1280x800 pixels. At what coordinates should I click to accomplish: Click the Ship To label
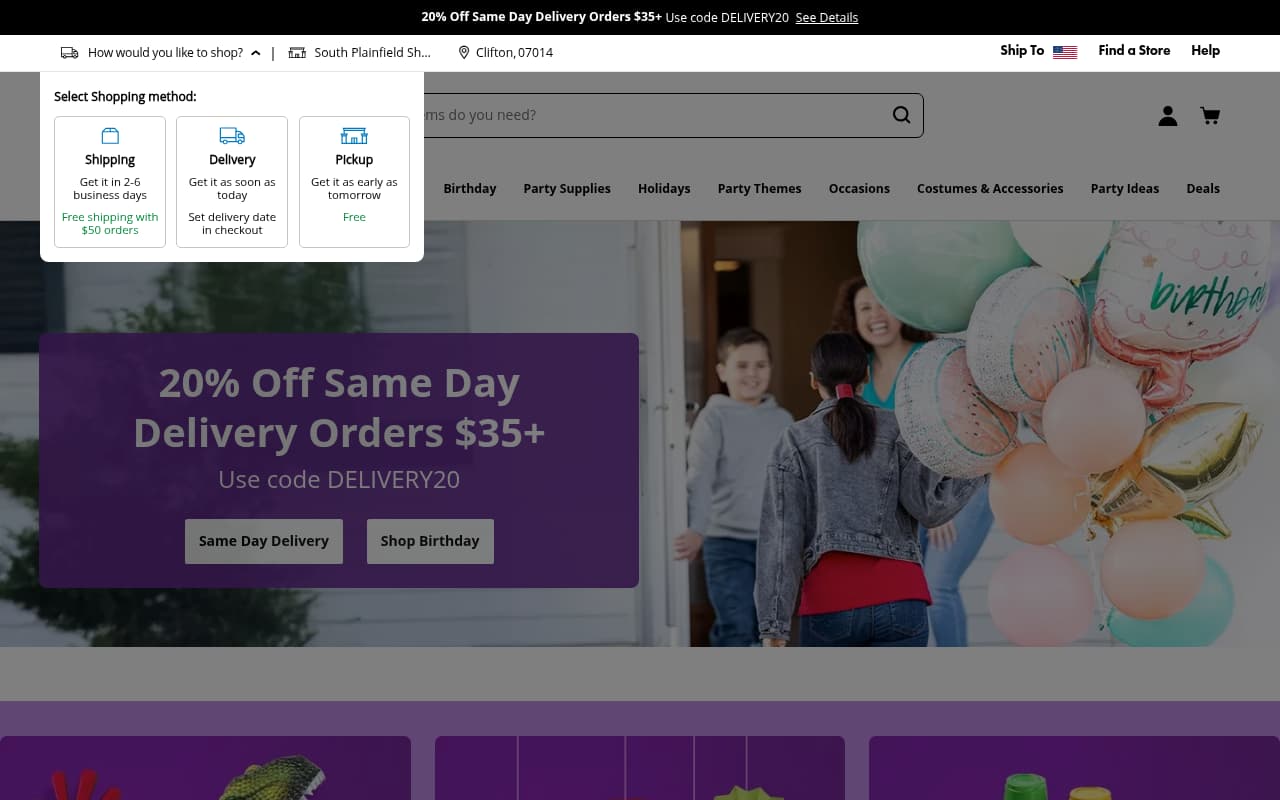point(1022,50)
